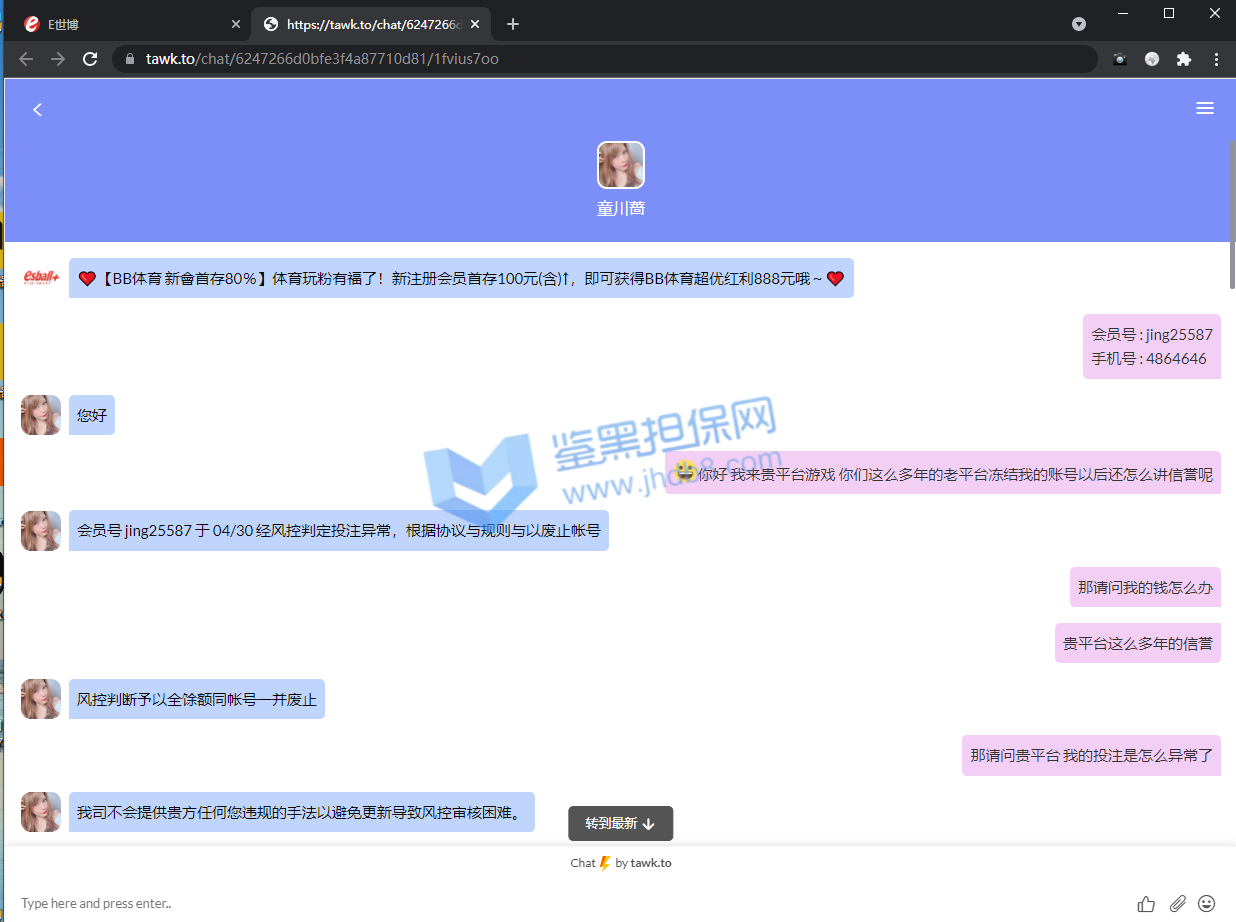Click the tawk.to branding link
This screenshot has height=922, width=1236.
[x=650, y=863]
